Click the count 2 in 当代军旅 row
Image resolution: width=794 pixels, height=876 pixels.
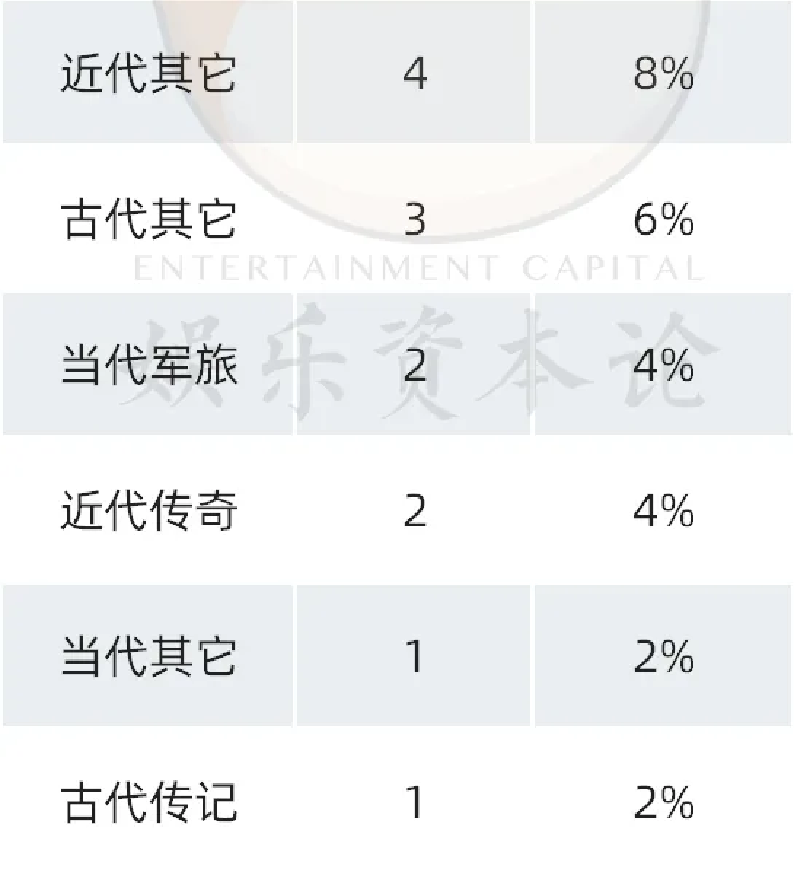(x=415, y=365)
